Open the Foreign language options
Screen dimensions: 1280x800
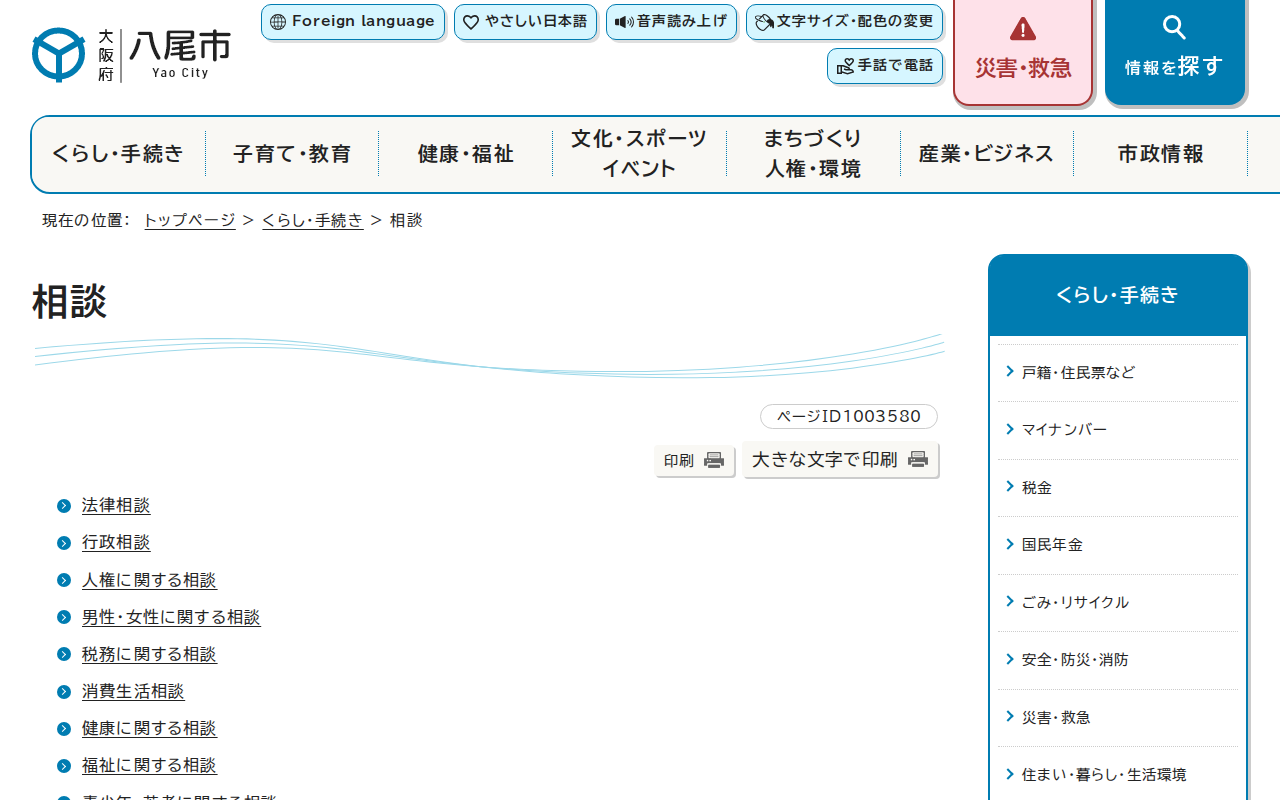point(353,22)
